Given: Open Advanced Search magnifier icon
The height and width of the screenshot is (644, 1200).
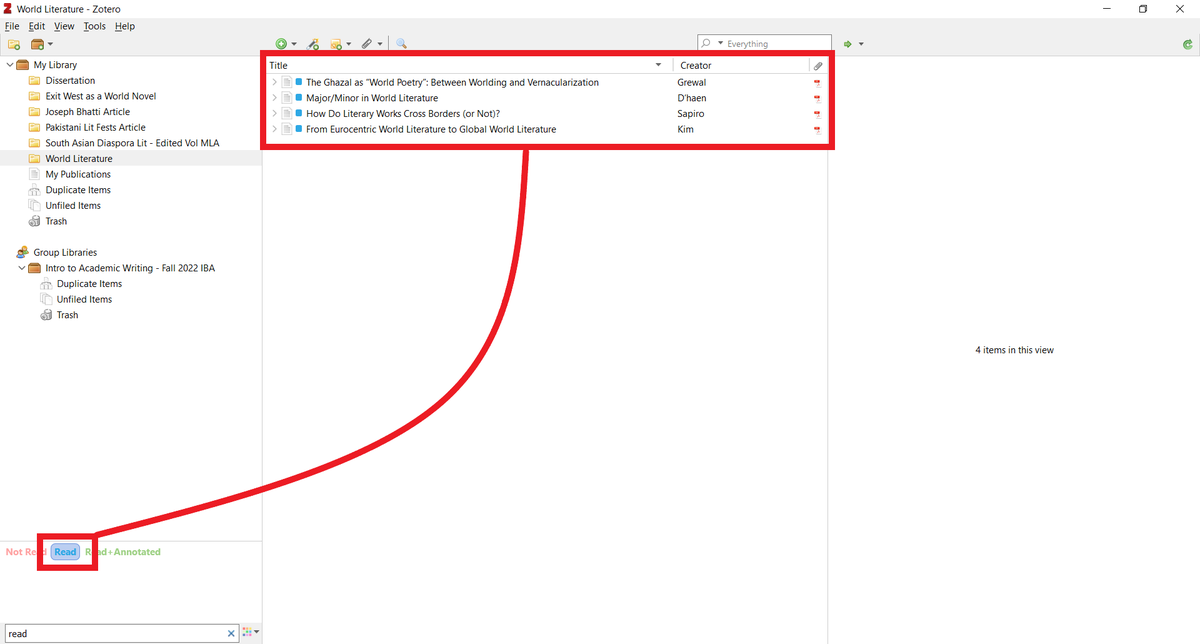Looking at the screenshot, I should point(401,44).
